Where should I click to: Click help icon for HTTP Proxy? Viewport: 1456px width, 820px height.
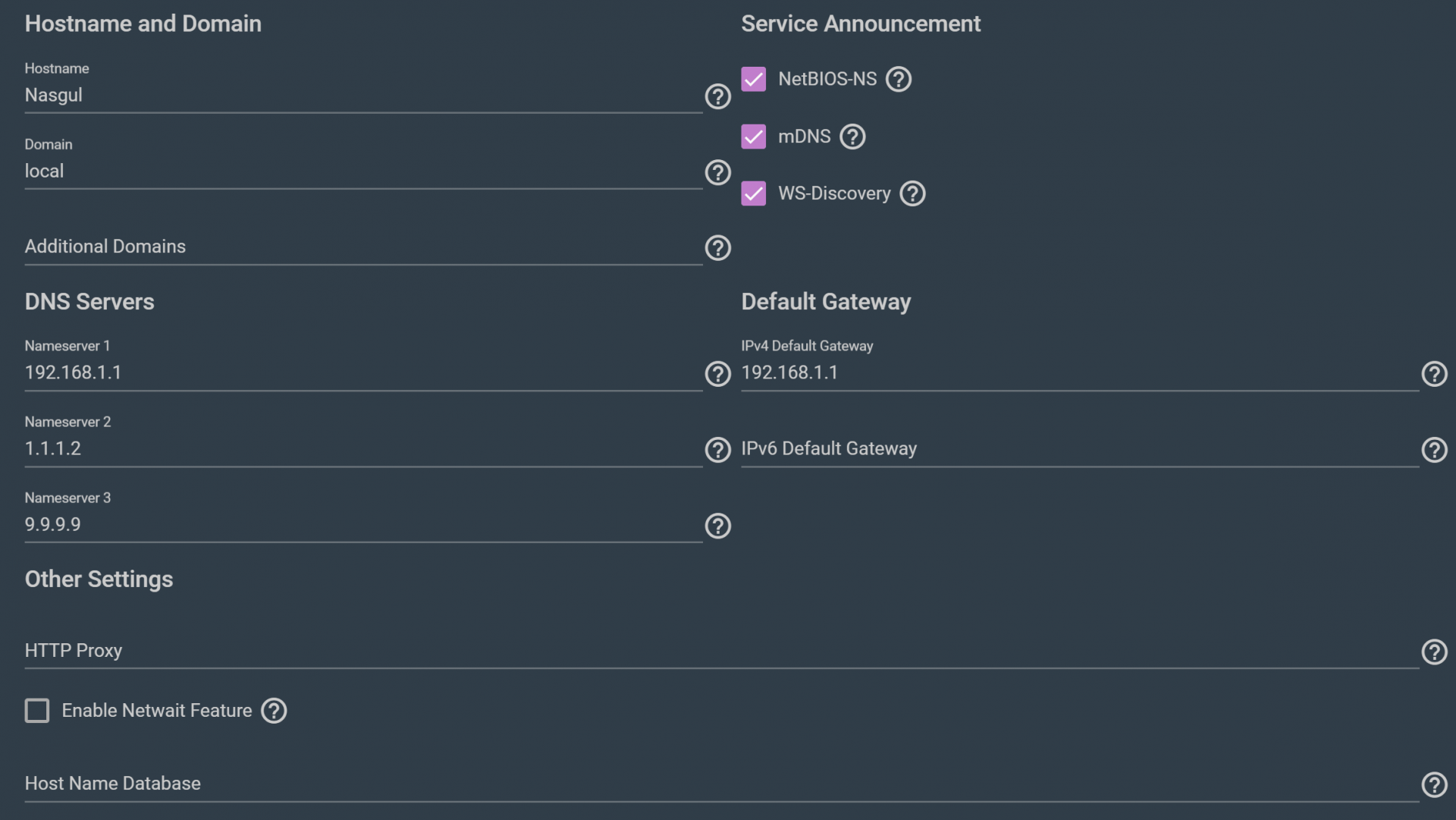1434,652
